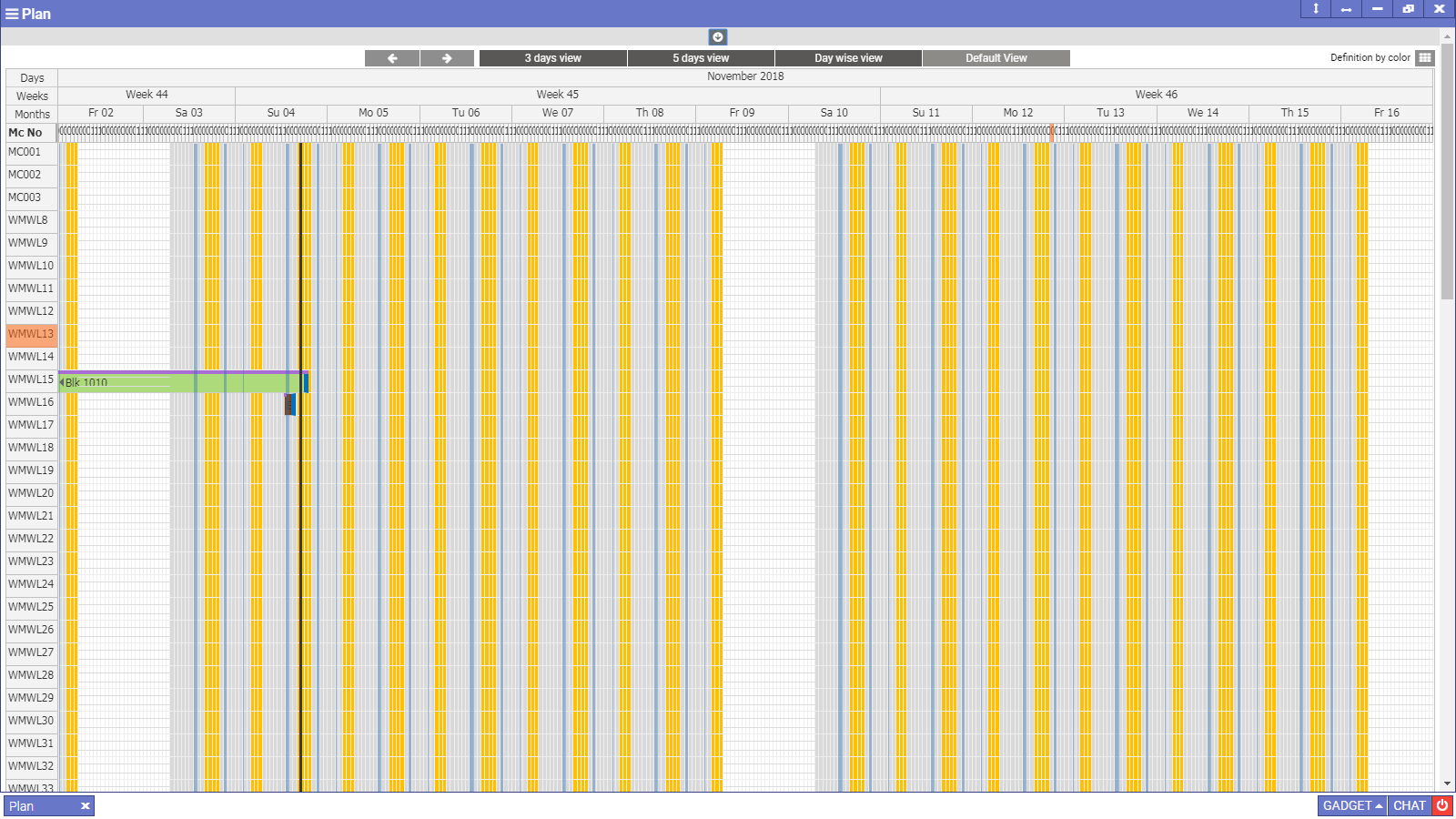Click the Su 11 day header

pos(926,113)
